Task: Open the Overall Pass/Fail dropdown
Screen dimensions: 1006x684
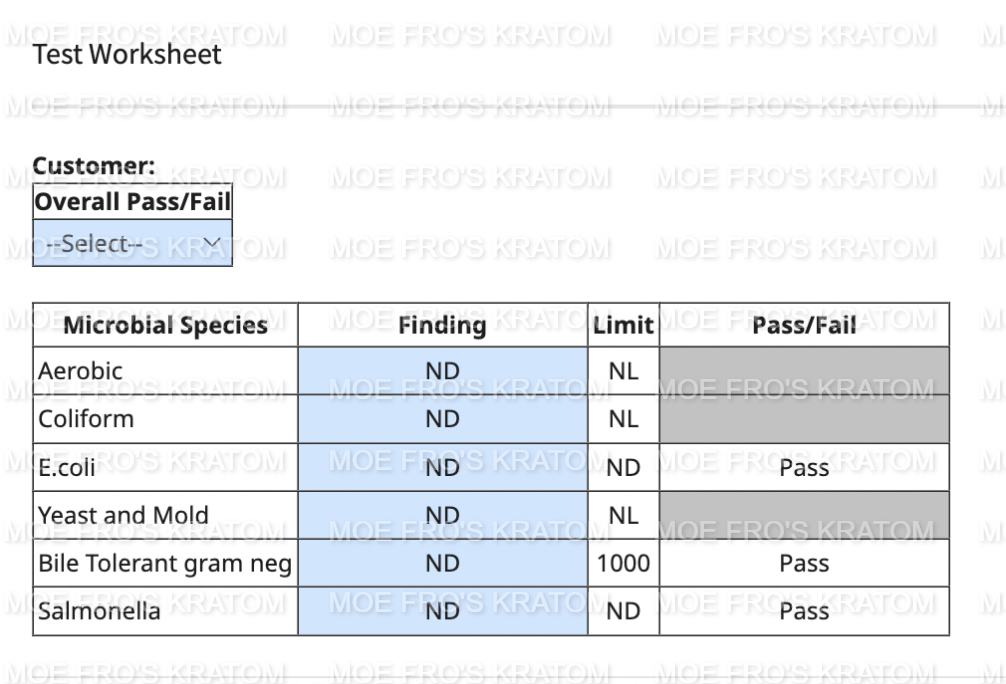Action: coord(132,243)
